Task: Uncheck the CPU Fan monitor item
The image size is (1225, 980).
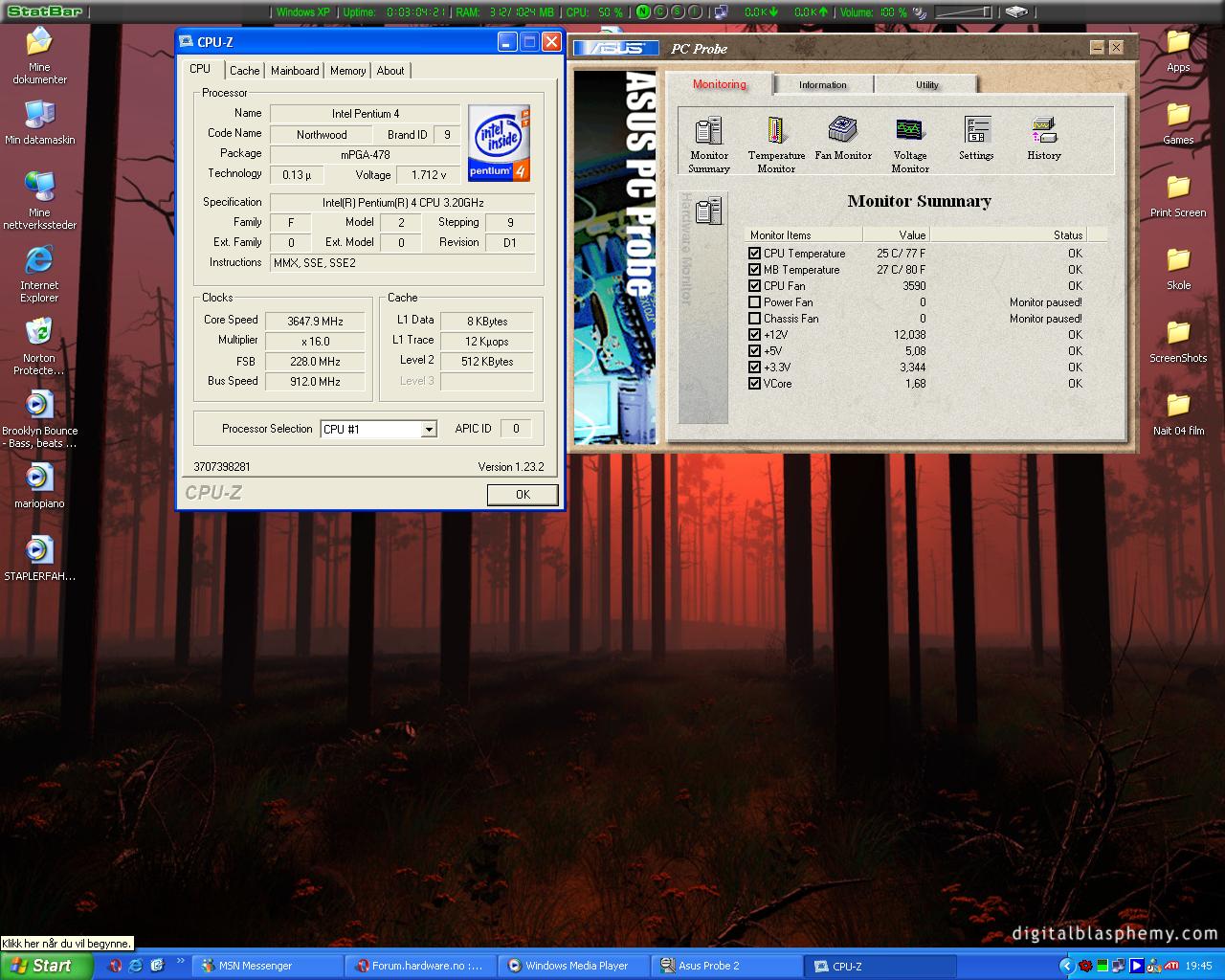Action: [754, 286]
